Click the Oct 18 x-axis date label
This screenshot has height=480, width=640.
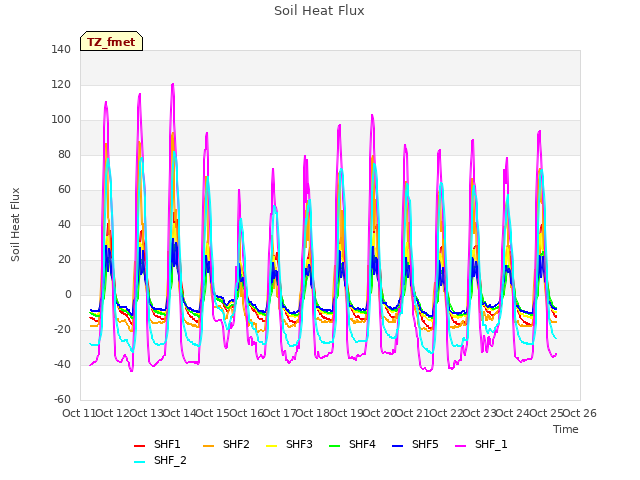tap(313, 413)
